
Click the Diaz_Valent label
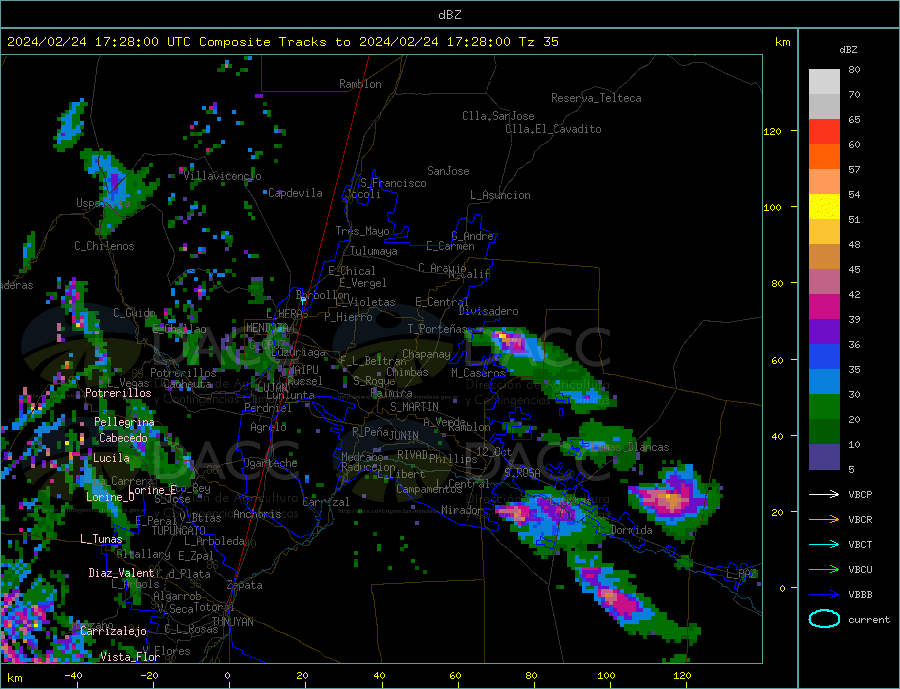(121, 573)
